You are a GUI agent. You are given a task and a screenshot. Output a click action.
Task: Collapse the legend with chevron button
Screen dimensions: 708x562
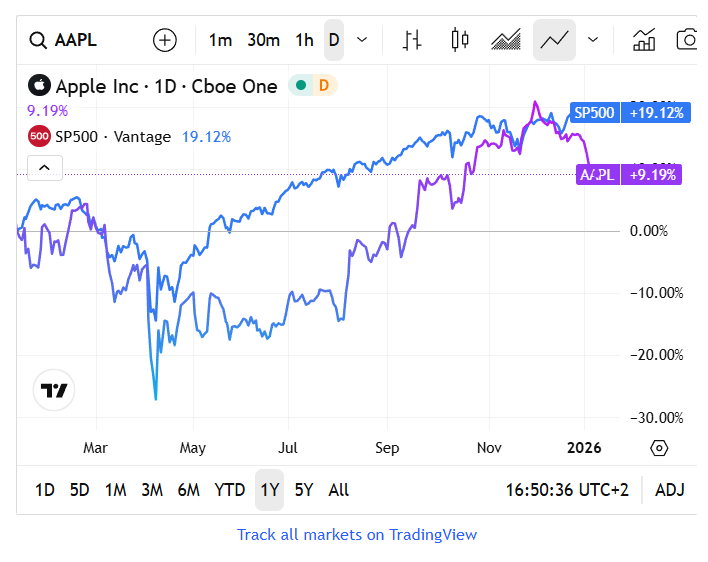pos(45,168)
